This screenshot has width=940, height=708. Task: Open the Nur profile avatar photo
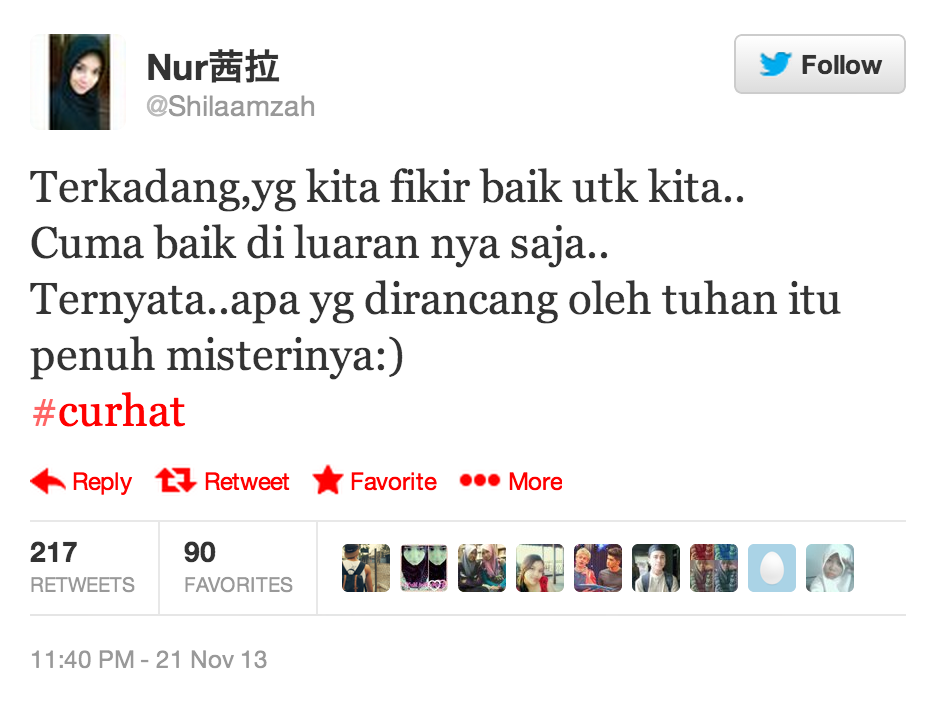(x=79, y=82)
